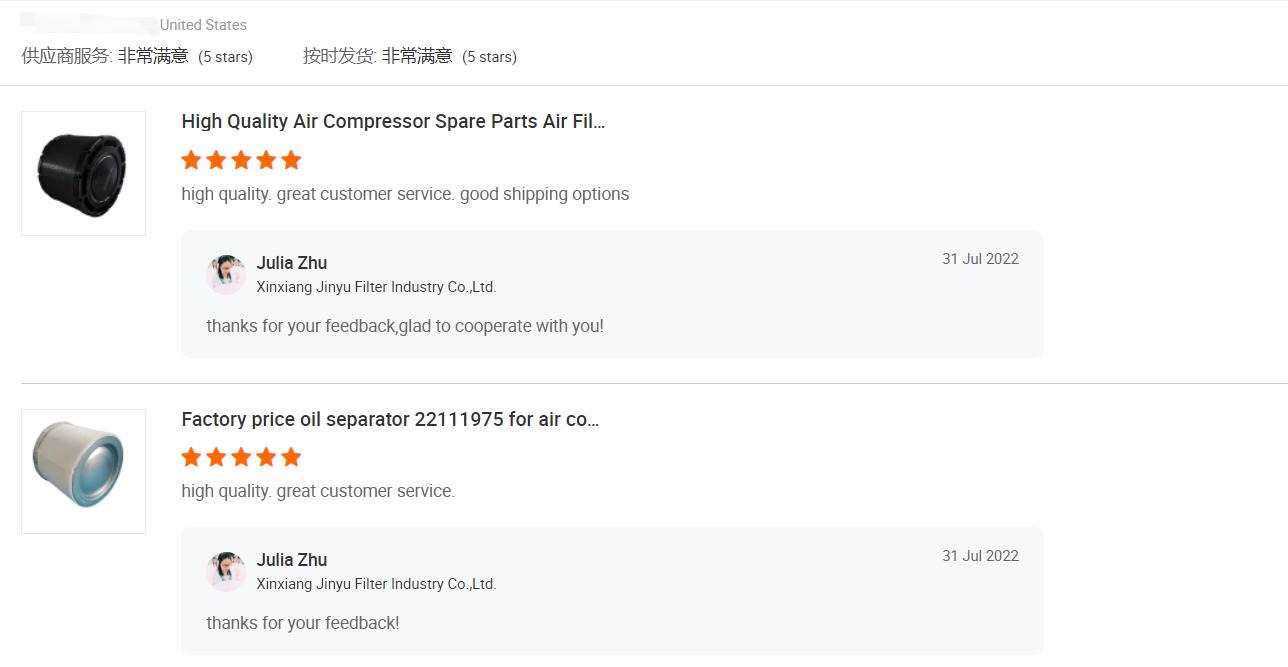Viewport: 1288px width, 667px height.
Task: Click the Factory price oil separator 22111975 title
Action: coord(390,419)
